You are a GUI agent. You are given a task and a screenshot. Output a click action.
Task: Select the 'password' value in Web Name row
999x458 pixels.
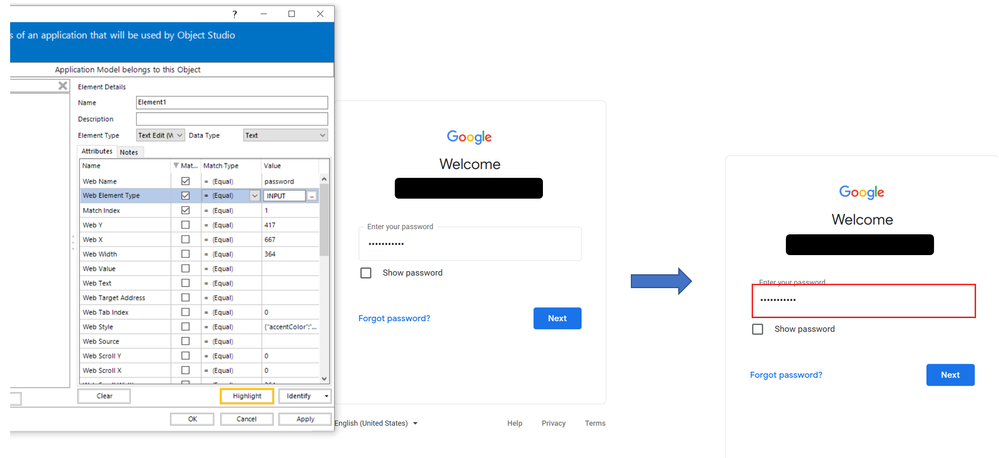point(278,182)
